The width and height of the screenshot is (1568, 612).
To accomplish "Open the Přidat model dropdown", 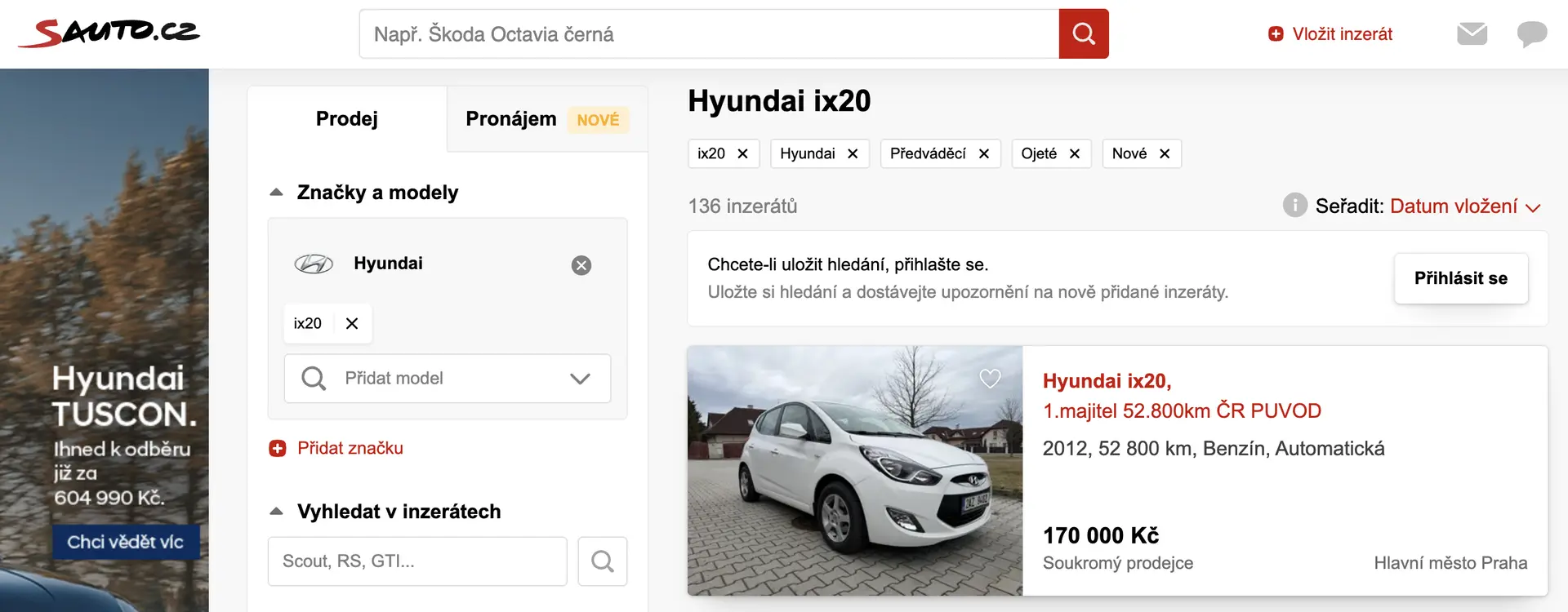I will (447, 379).
